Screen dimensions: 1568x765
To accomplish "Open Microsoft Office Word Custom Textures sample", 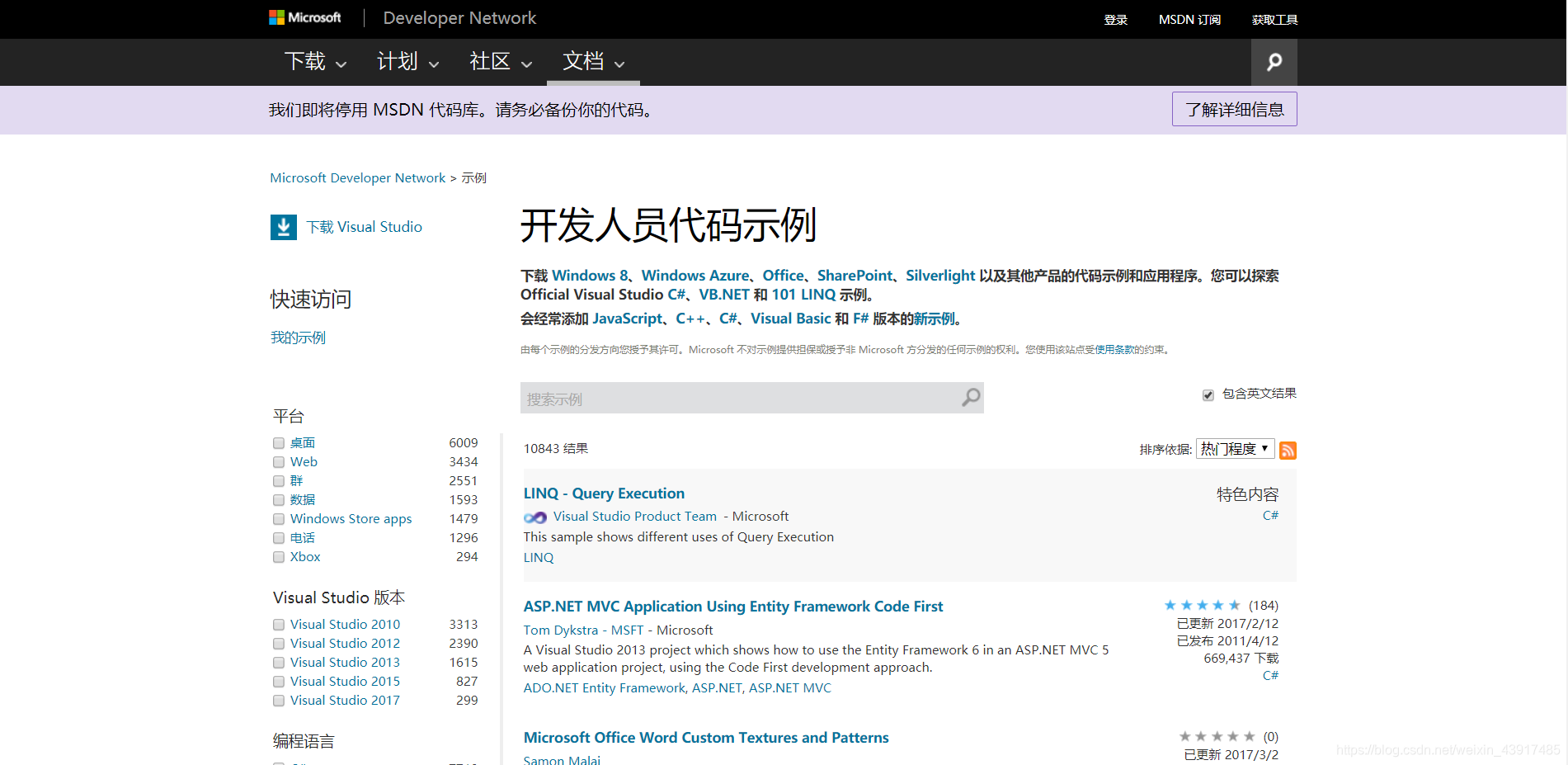I will coord(706,738).
